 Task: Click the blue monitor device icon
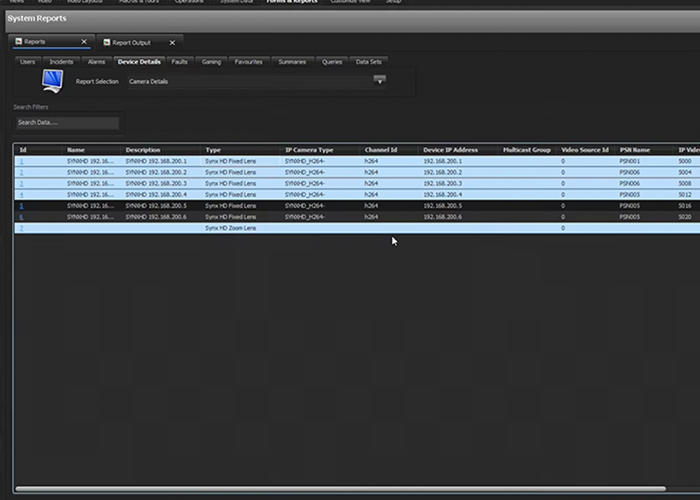pyautogui.click(x=53, y=81)
